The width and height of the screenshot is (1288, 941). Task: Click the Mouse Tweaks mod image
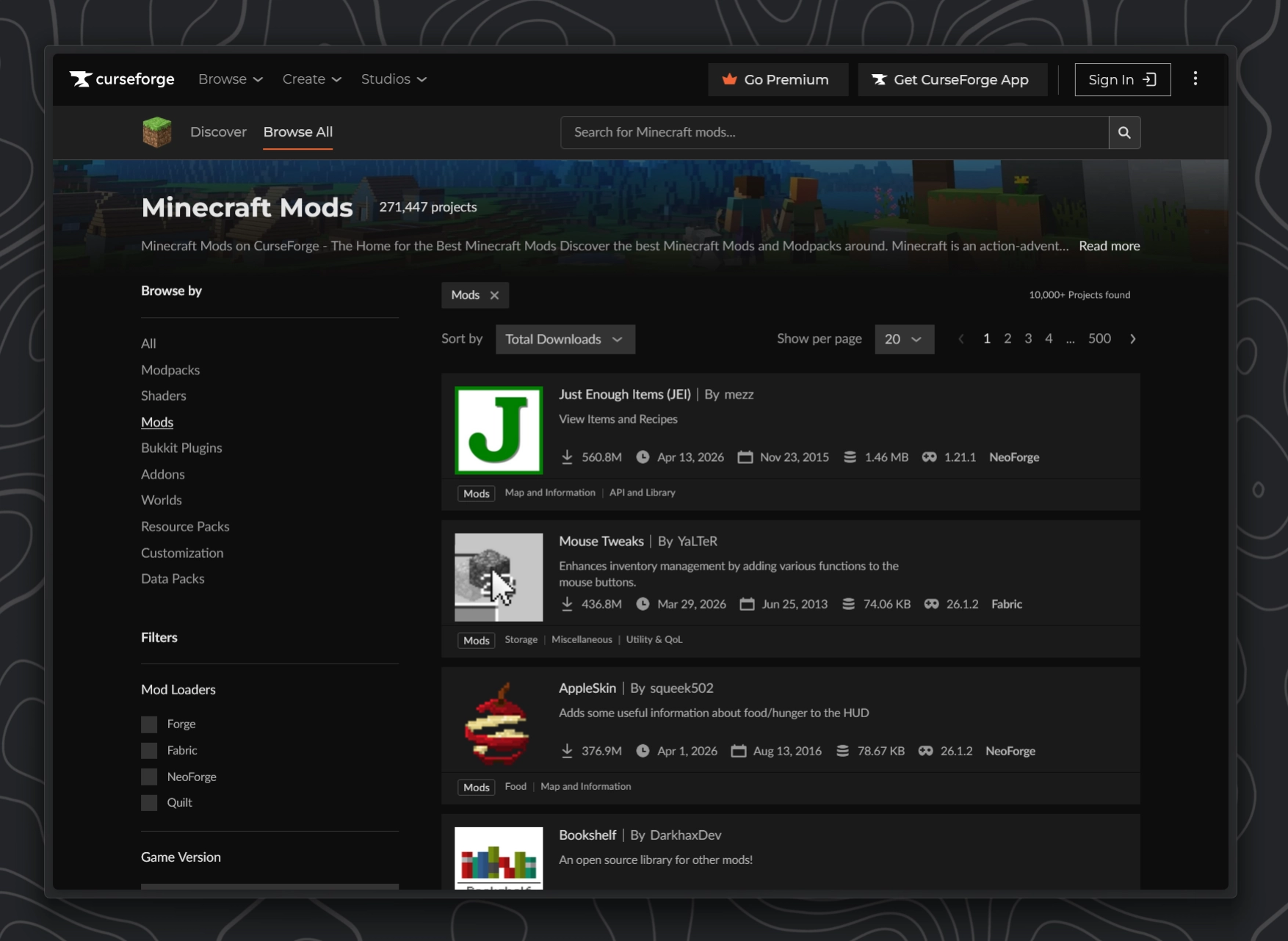tap(499, 577)
